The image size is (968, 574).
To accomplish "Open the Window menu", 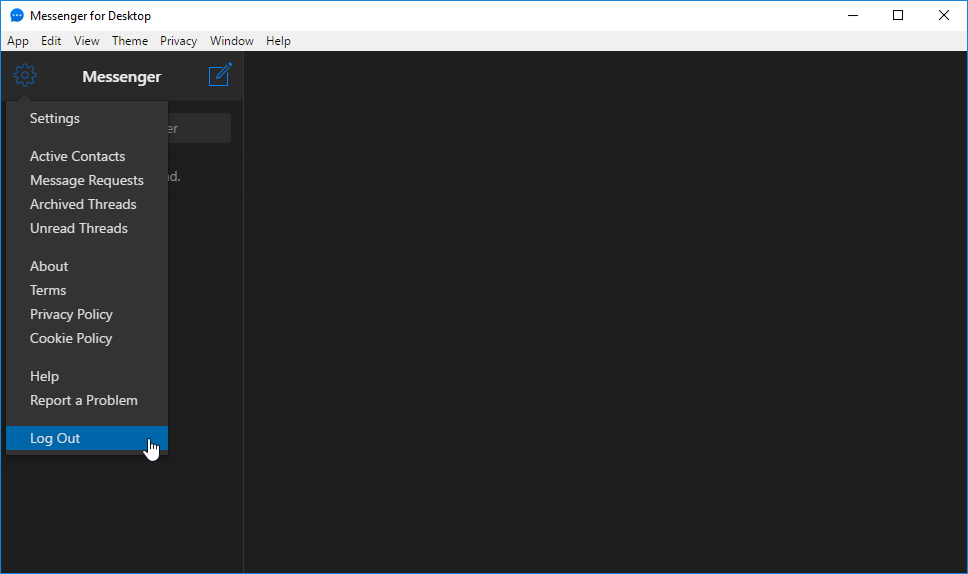I will 232,41.
